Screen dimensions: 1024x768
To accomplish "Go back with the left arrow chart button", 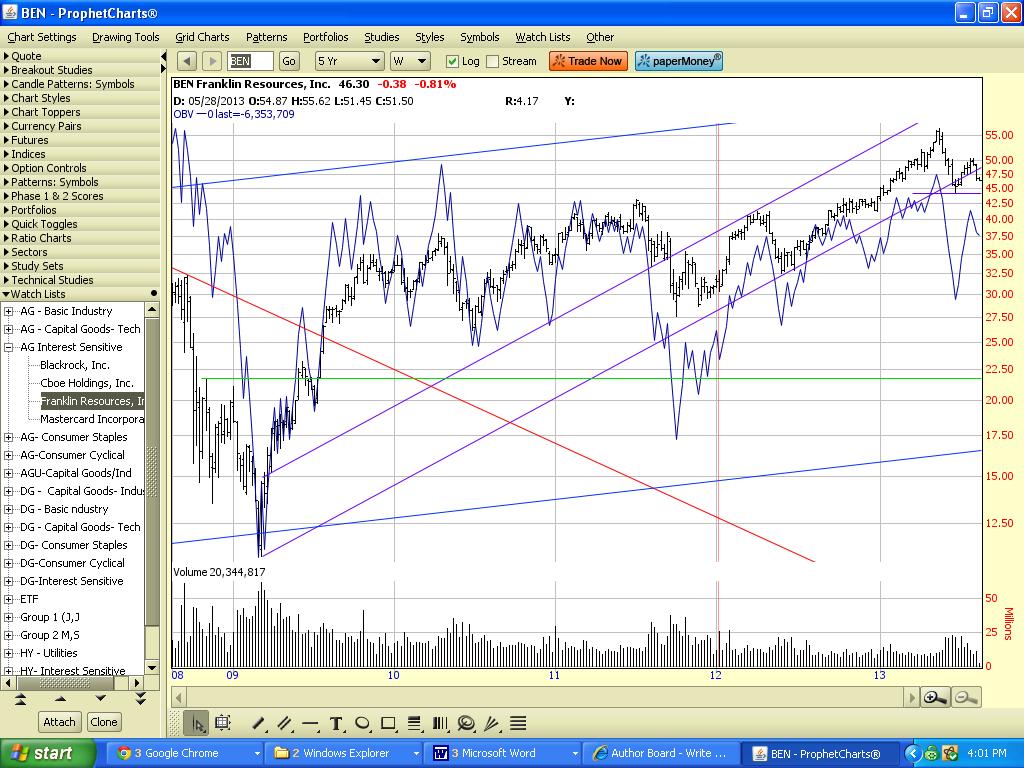I will point(187,61).
